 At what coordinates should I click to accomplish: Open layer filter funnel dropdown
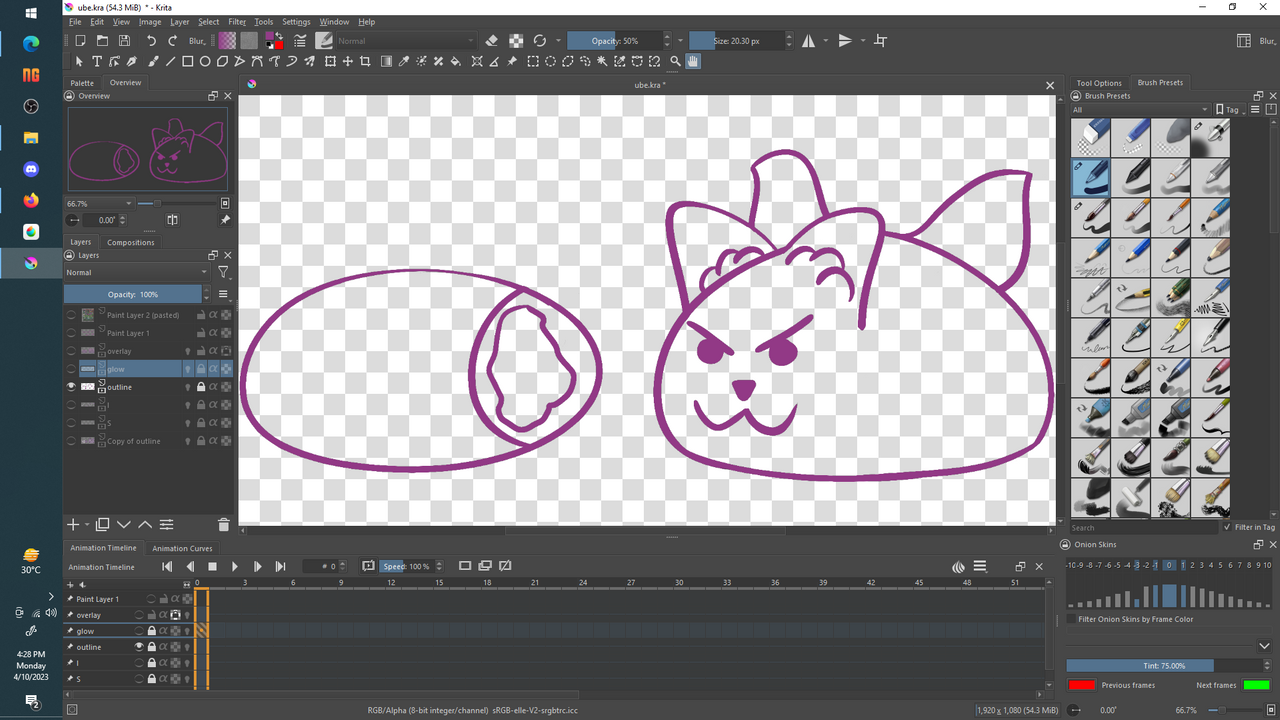click(x=223, y=272)
